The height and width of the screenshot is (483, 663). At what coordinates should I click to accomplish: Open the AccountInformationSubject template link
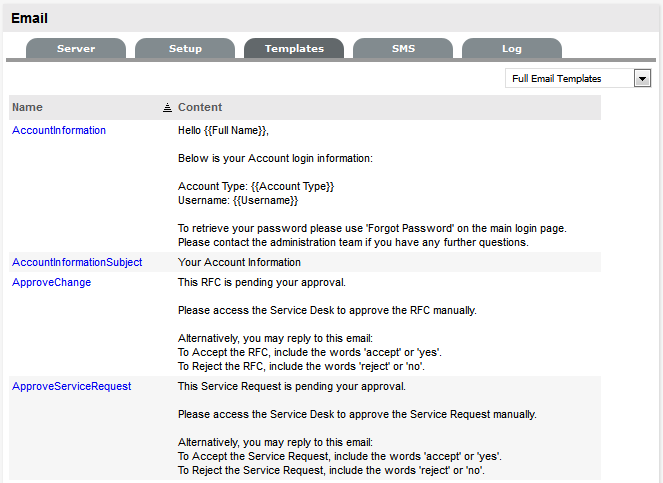pos(77,262)
